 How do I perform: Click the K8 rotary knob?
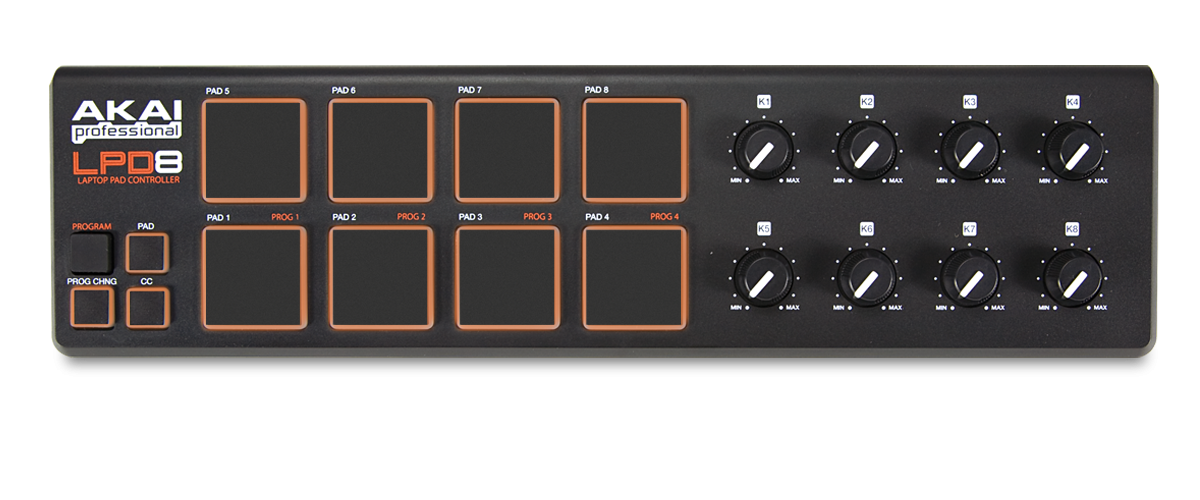pyautogui.click(x=1072, y=279)
